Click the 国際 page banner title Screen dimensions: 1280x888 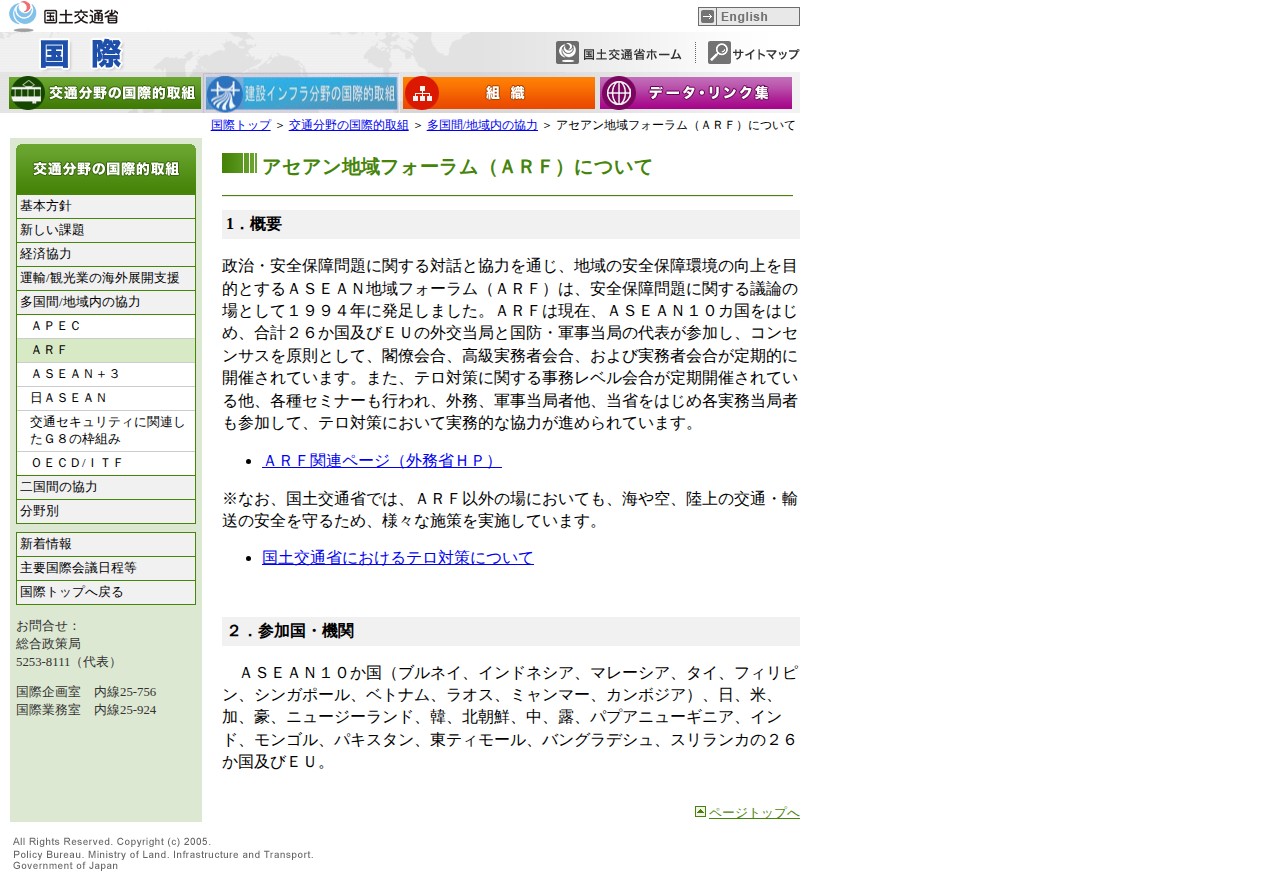81,54
